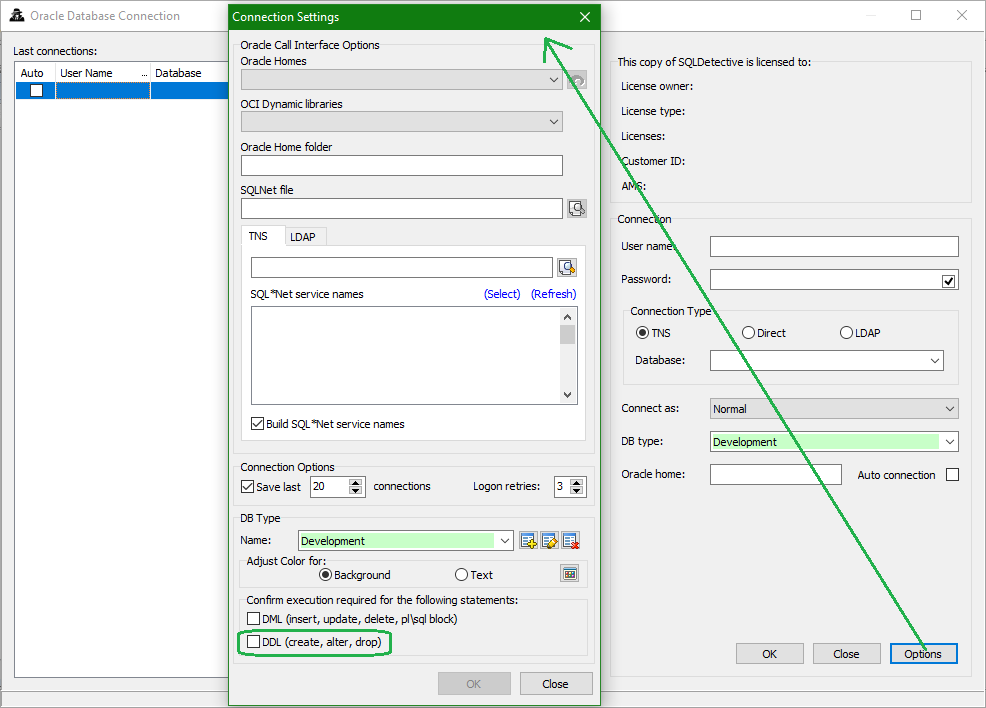Screen dimensions: 986x708
Task: Toggle Build SQL*Net service names checkbox
Action: (257, 424)
